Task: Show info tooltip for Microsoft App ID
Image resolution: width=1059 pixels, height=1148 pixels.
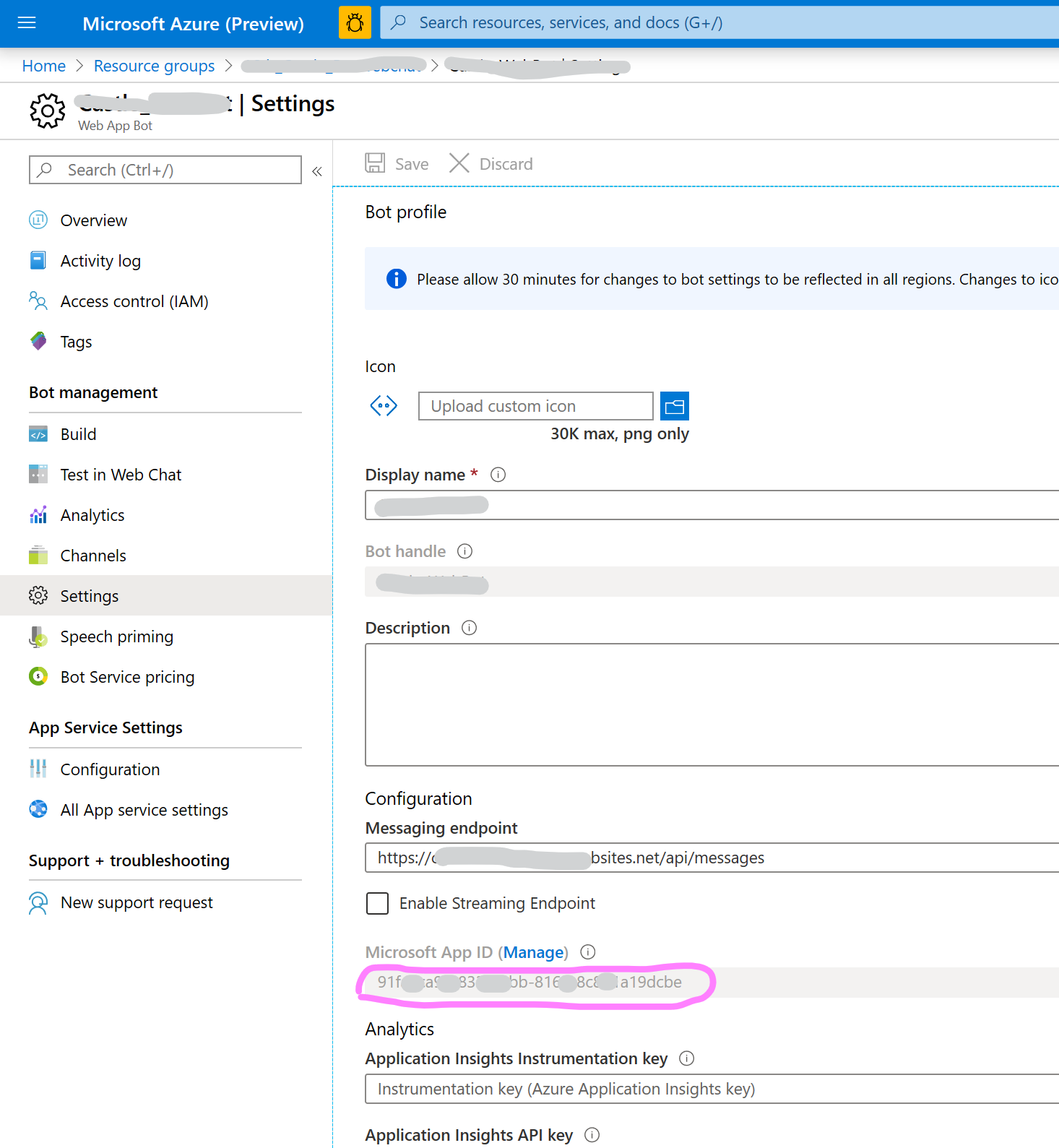Action: [588, 952]
